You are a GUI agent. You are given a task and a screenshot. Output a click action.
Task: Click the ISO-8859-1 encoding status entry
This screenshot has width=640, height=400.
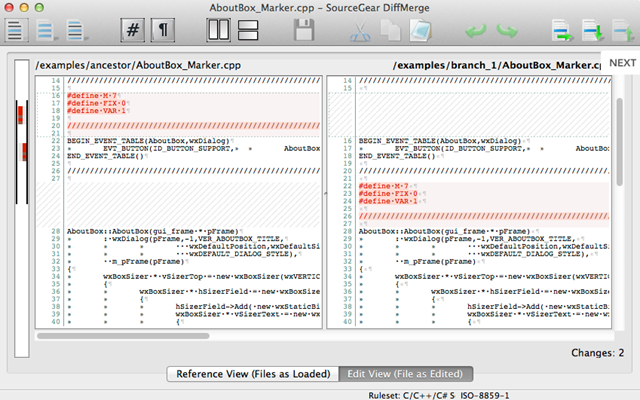coord(485,395)
